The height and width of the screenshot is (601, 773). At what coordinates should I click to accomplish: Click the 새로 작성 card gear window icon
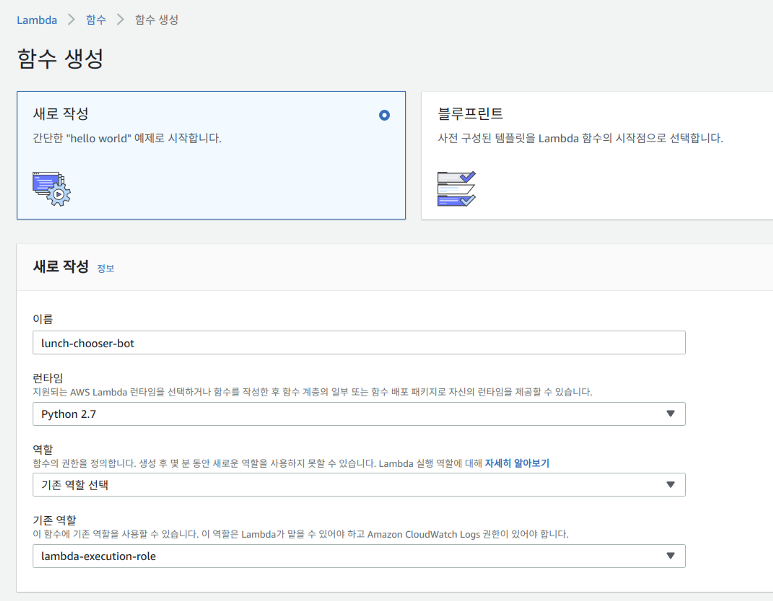coord(51,188)
